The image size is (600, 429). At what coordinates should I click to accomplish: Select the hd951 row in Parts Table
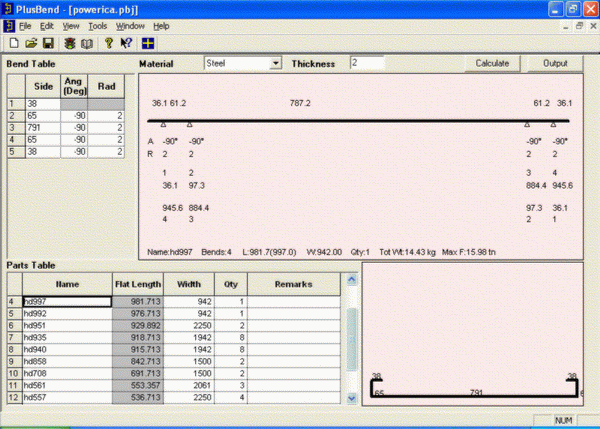tap(65, 326)
